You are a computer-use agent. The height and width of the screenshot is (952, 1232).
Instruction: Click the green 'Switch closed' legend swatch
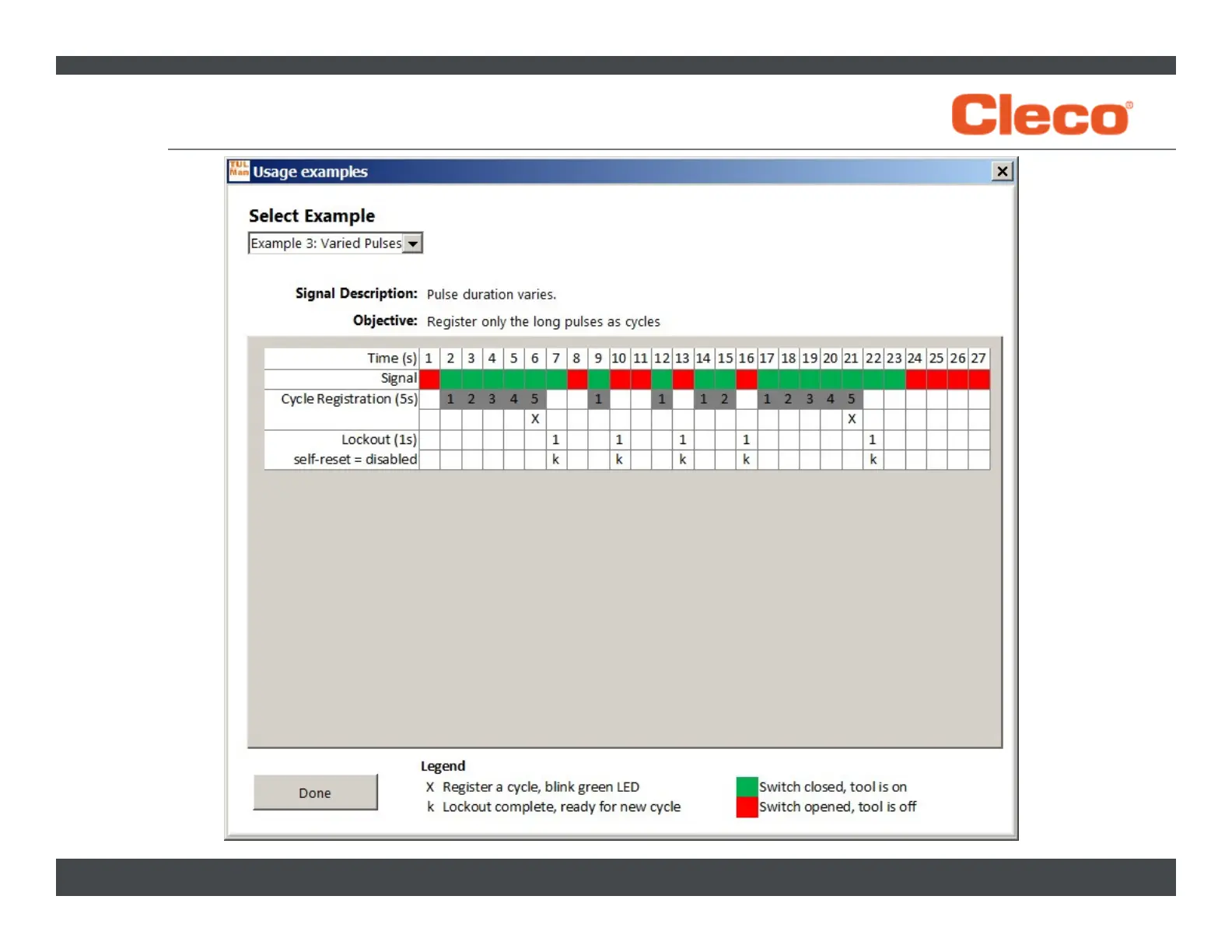tap(747, 787)
